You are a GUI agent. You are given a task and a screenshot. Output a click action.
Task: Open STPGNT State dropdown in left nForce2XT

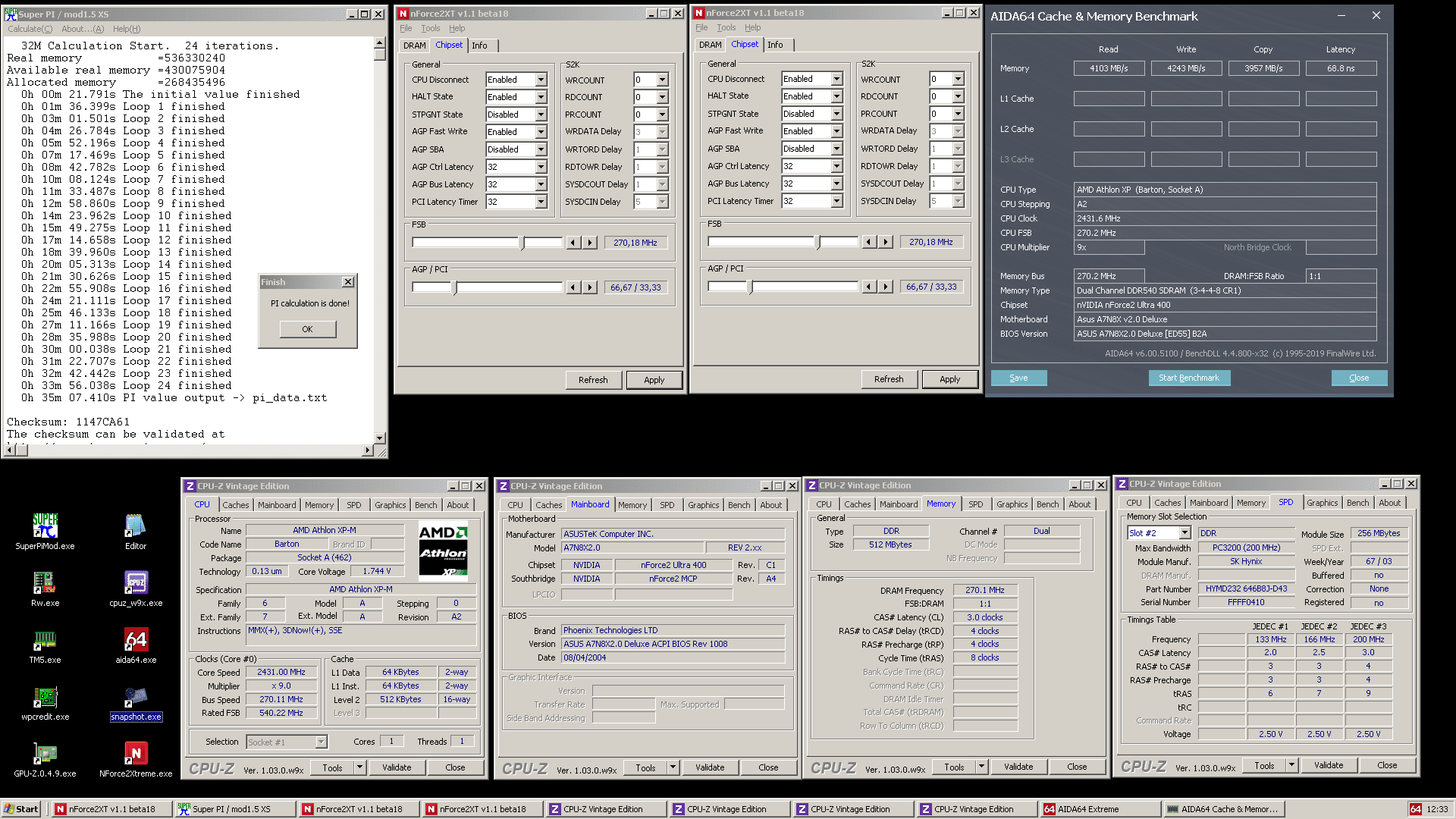point(541,115)
